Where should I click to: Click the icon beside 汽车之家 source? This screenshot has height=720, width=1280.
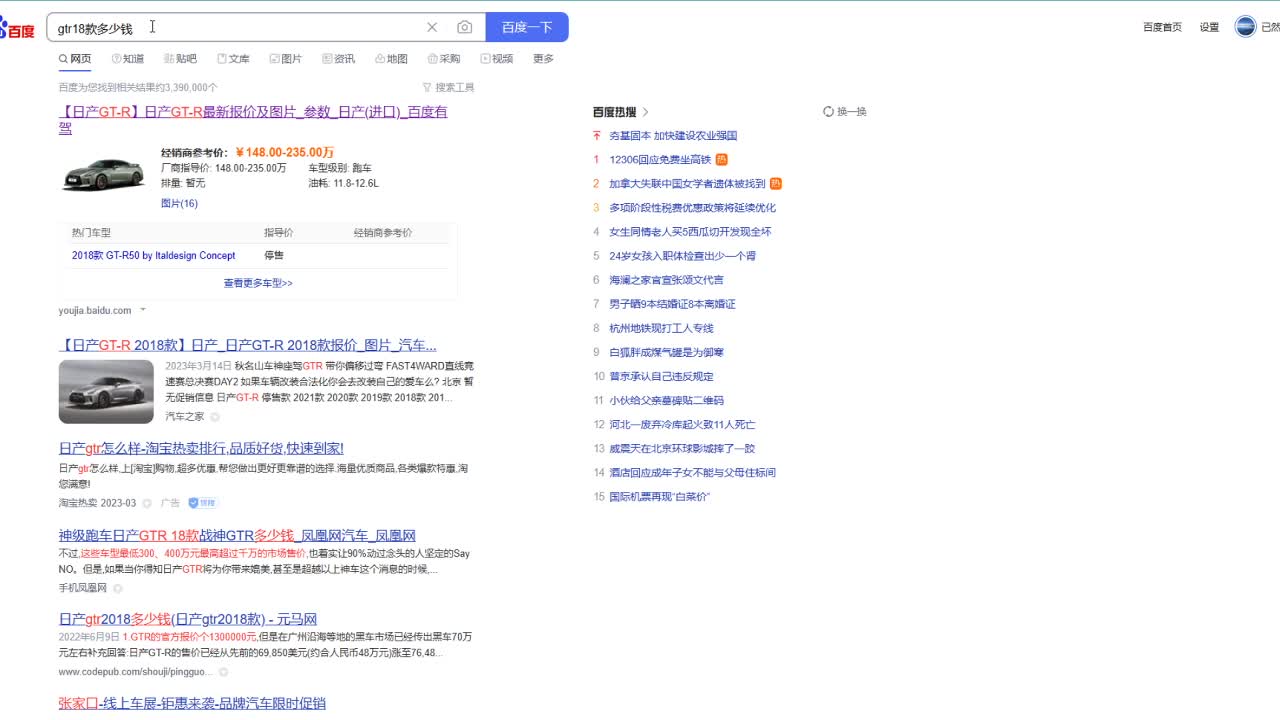click(215, 416)
